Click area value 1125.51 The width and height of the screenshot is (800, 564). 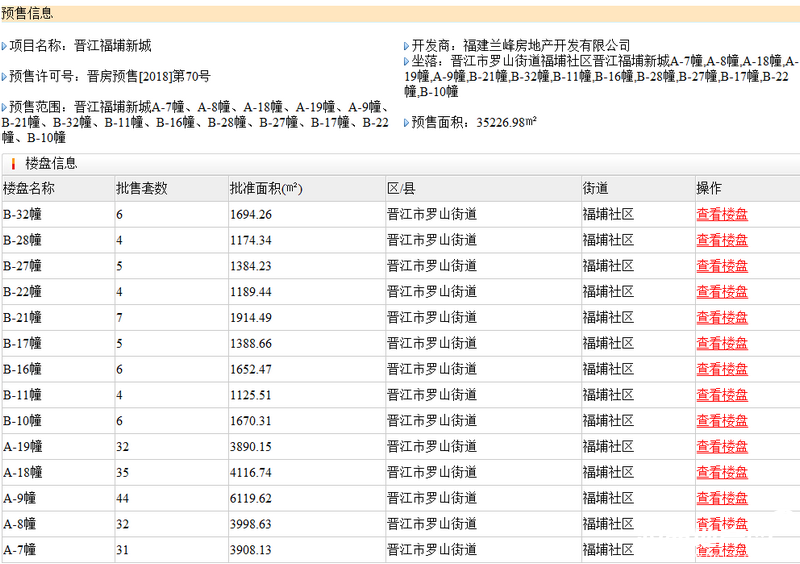[251, 396]
